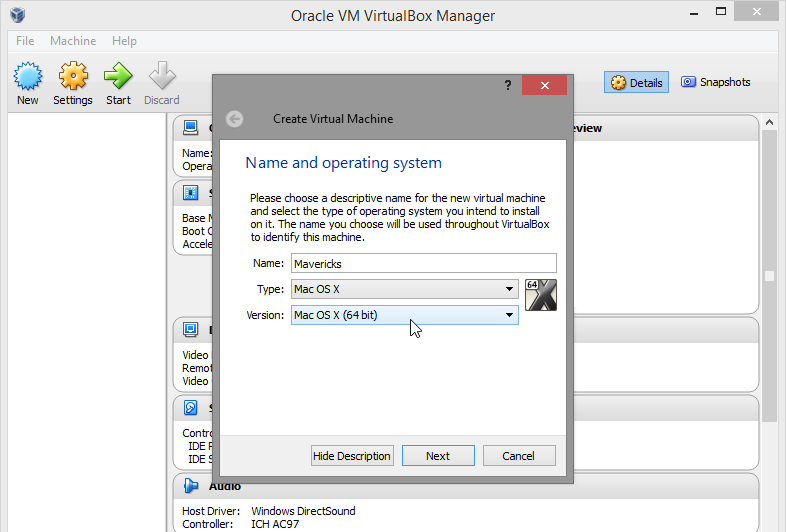Open the Settings gear icon
The width and height of the screenshot is (786, 532).
[73, 76]
